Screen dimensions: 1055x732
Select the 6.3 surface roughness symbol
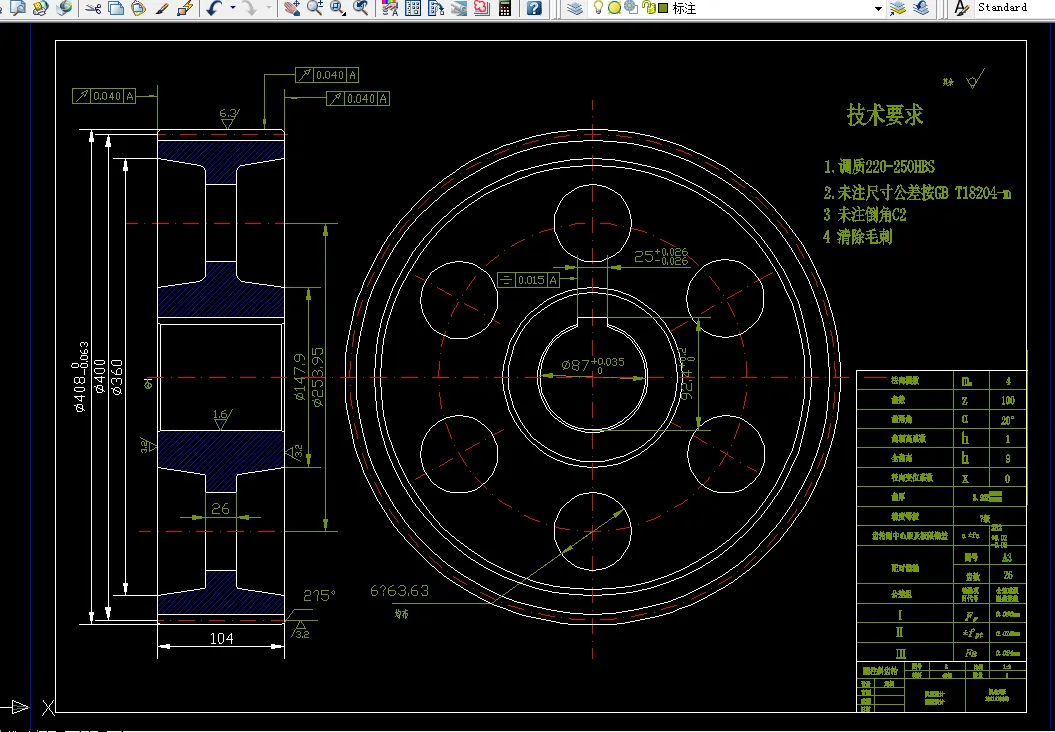click(x=229, y=118)
